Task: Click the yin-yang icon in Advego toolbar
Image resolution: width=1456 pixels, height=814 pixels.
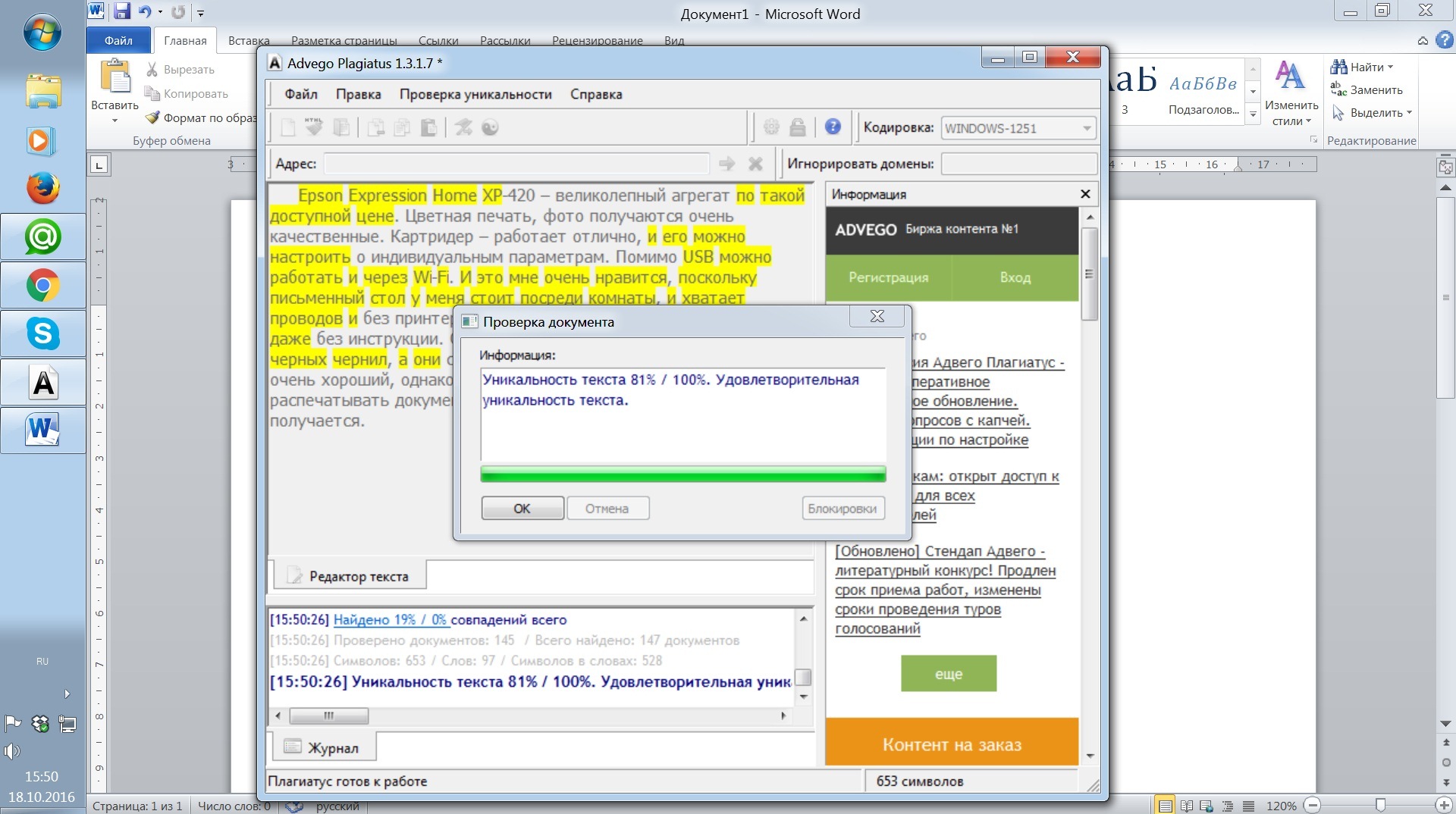Action: pyautogui.click(x=490, y=127)
